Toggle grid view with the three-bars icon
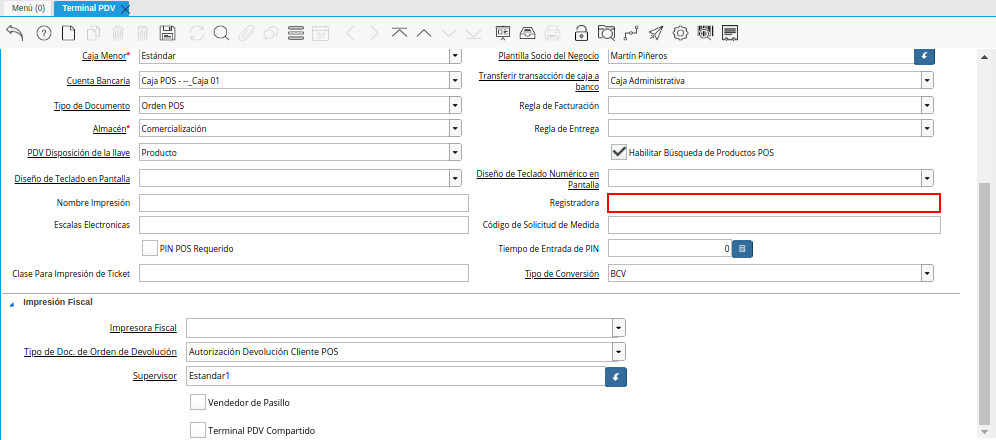This screenshot has height=440, width=996. tap(296, 33)
